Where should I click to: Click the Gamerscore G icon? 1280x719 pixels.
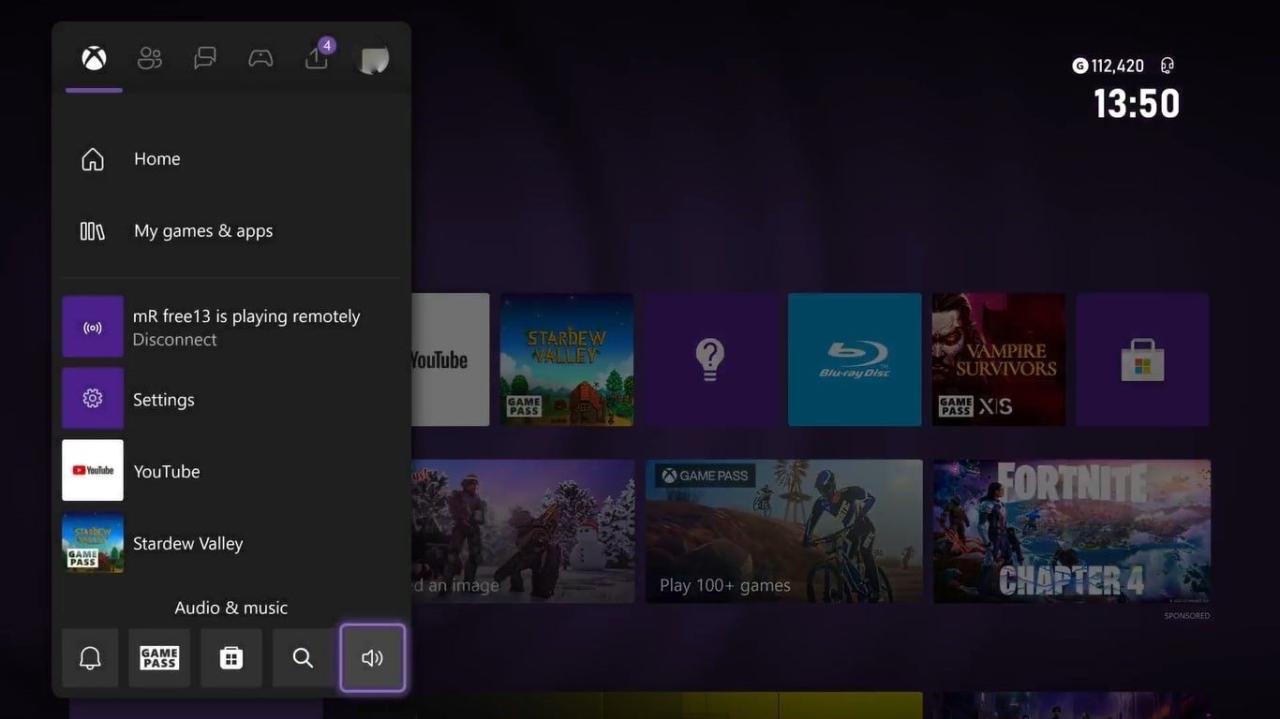[1080, 66]
